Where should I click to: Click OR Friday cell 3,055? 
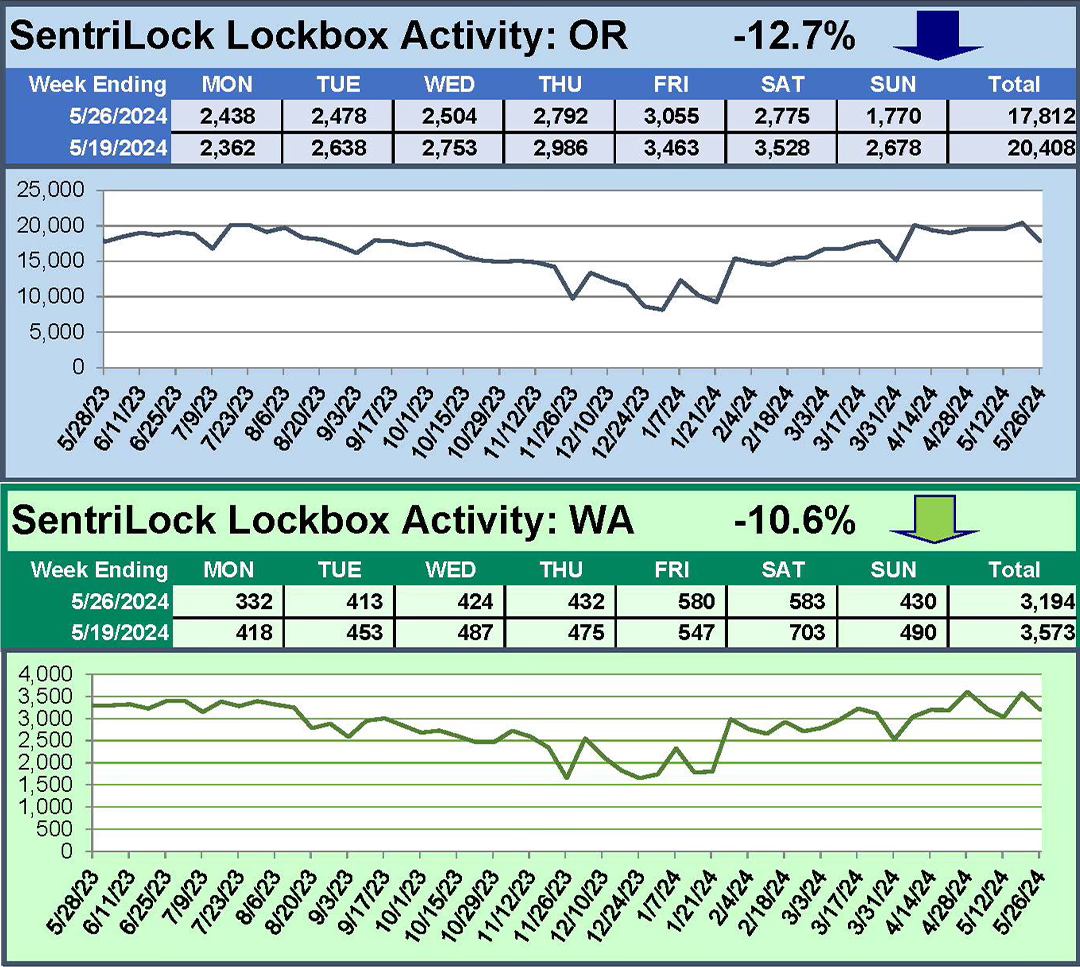(672, 116)
